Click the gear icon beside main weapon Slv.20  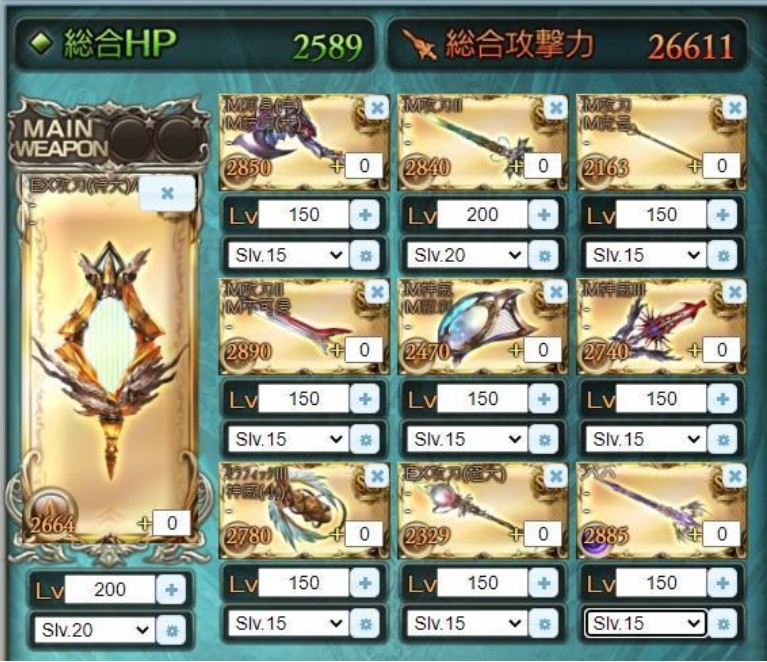click(x=171, y=631)
